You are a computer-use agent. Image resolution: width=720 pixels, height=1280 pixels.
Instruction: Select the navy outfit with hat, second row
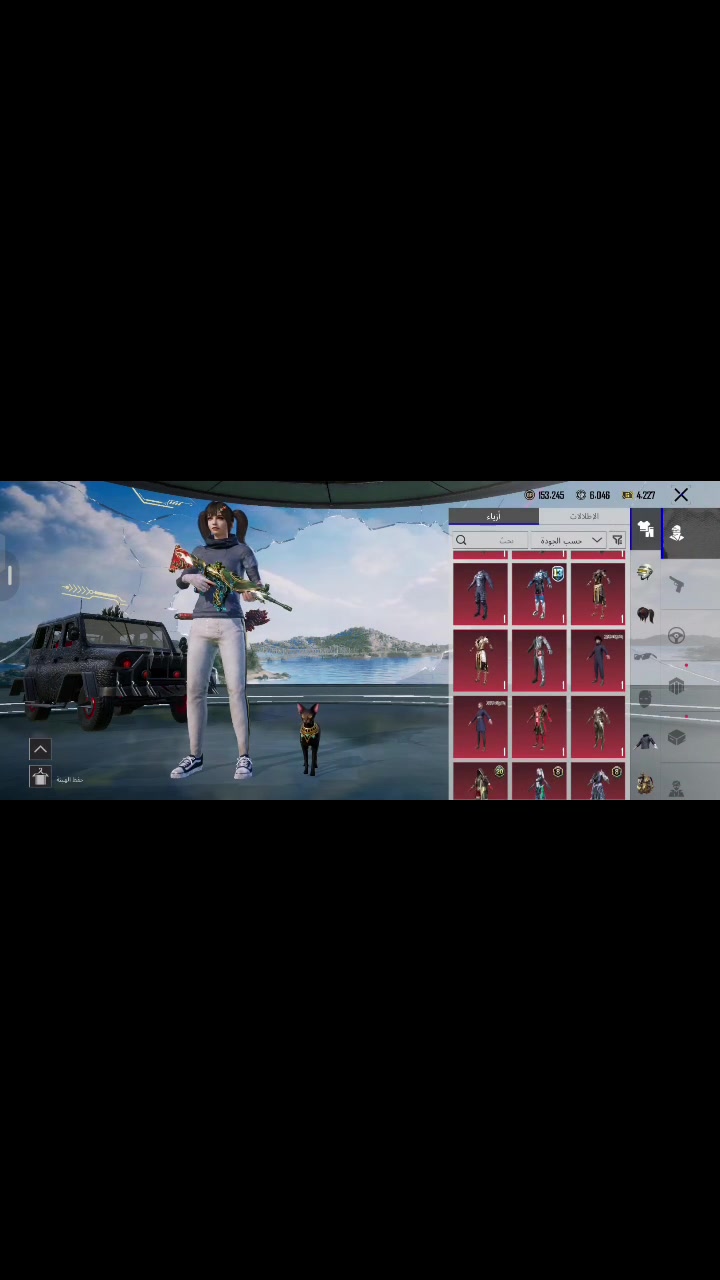[x=598, y=661]
